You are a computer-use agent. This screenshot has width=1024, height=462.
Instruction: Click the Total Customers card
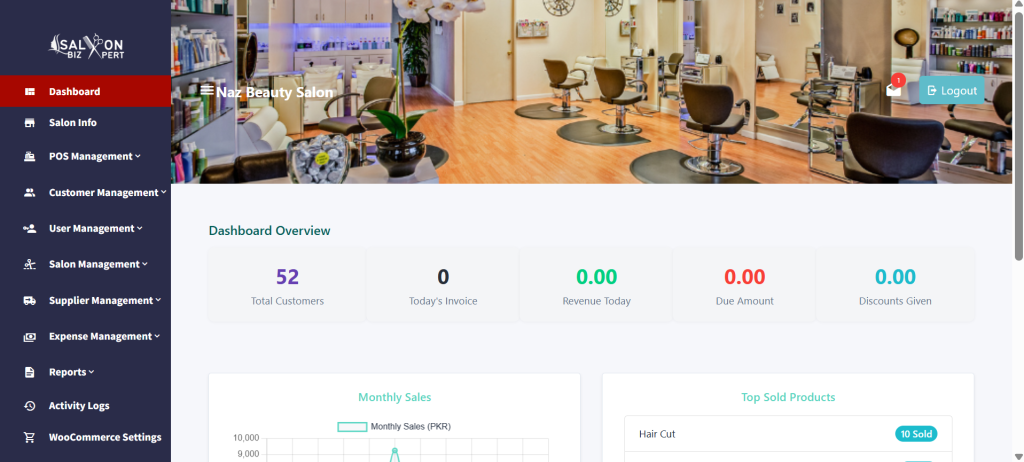coord(287,285)
